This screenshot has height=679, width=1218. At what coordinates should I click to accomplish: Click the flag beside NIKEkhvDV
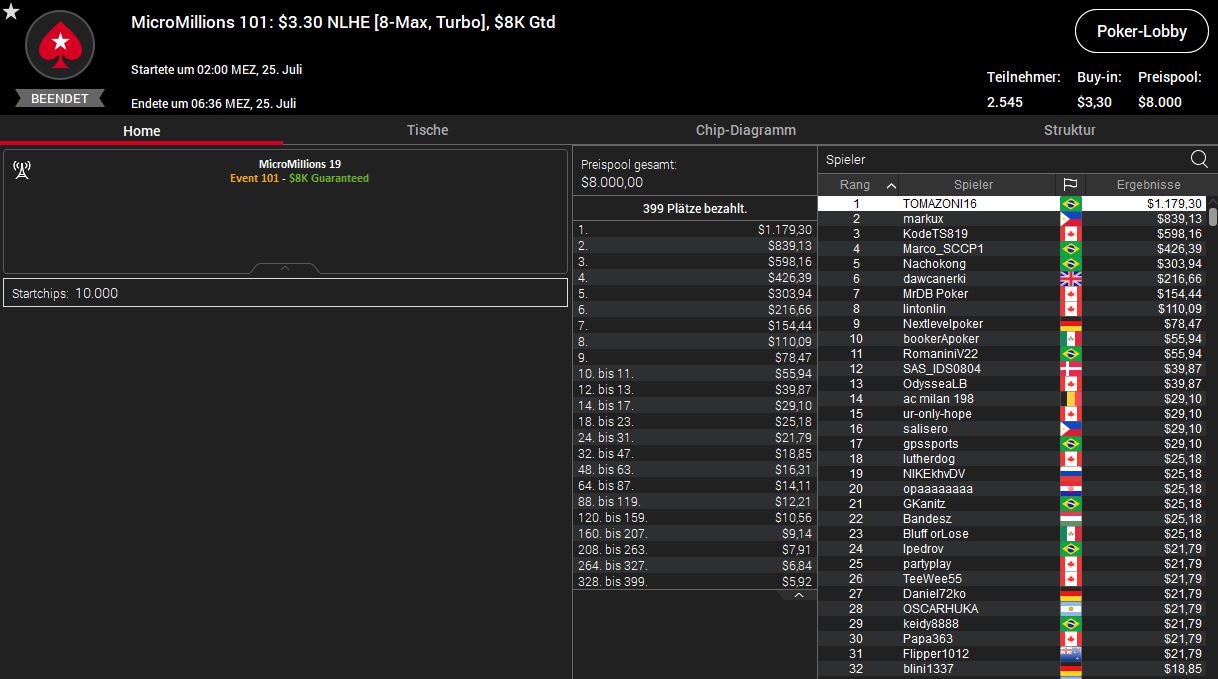pyautogui.click(x=1070, y=474)
